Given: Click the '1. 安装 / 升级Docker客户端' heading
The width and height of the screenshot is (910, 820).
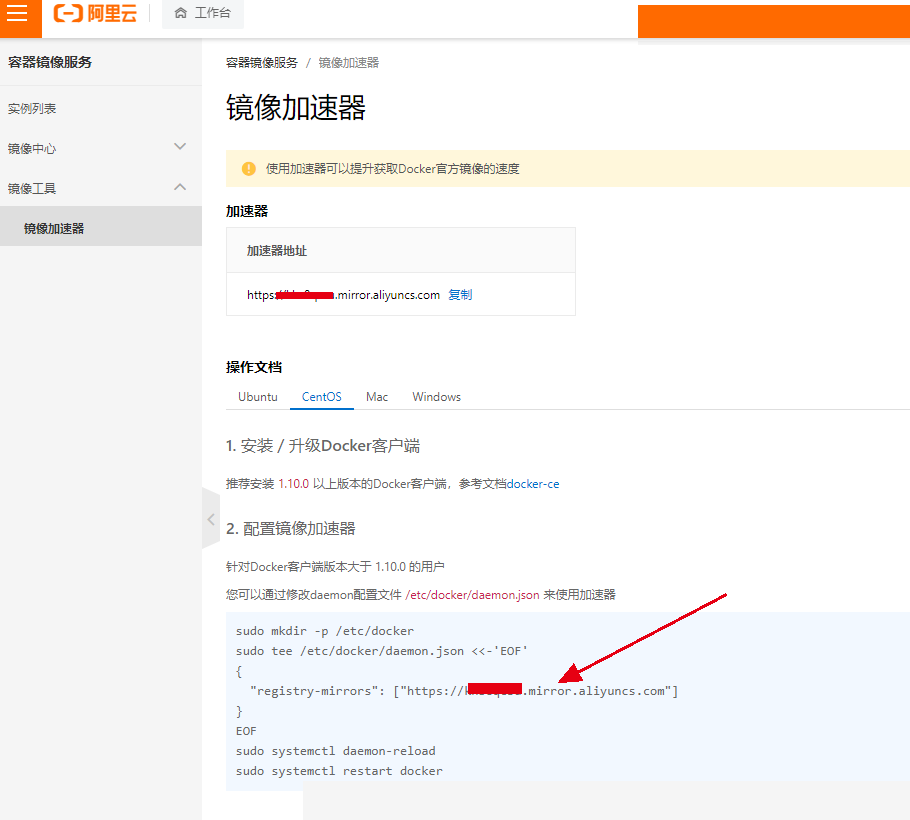Looking at the screenshot, I should click(x=323, y=446).
